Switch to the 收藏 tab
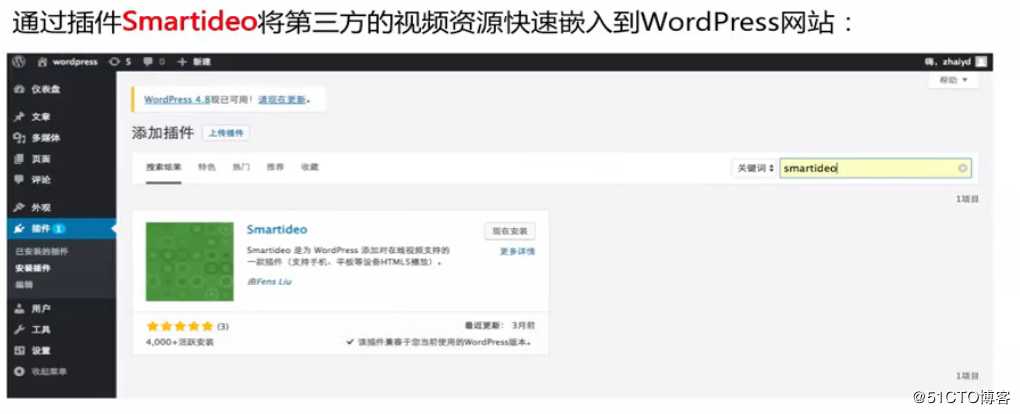The height and width of the screenshot is (414, 1020). point(310,167)
